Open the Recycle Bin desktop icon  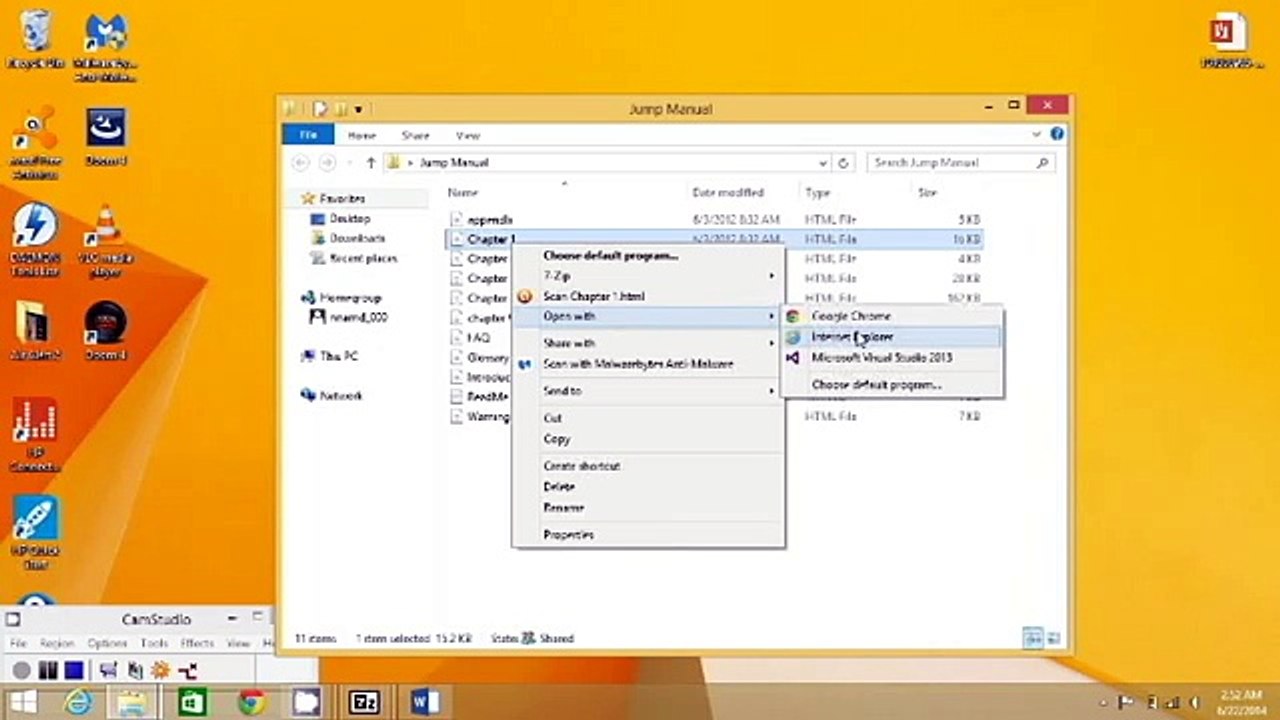(35, 38)
